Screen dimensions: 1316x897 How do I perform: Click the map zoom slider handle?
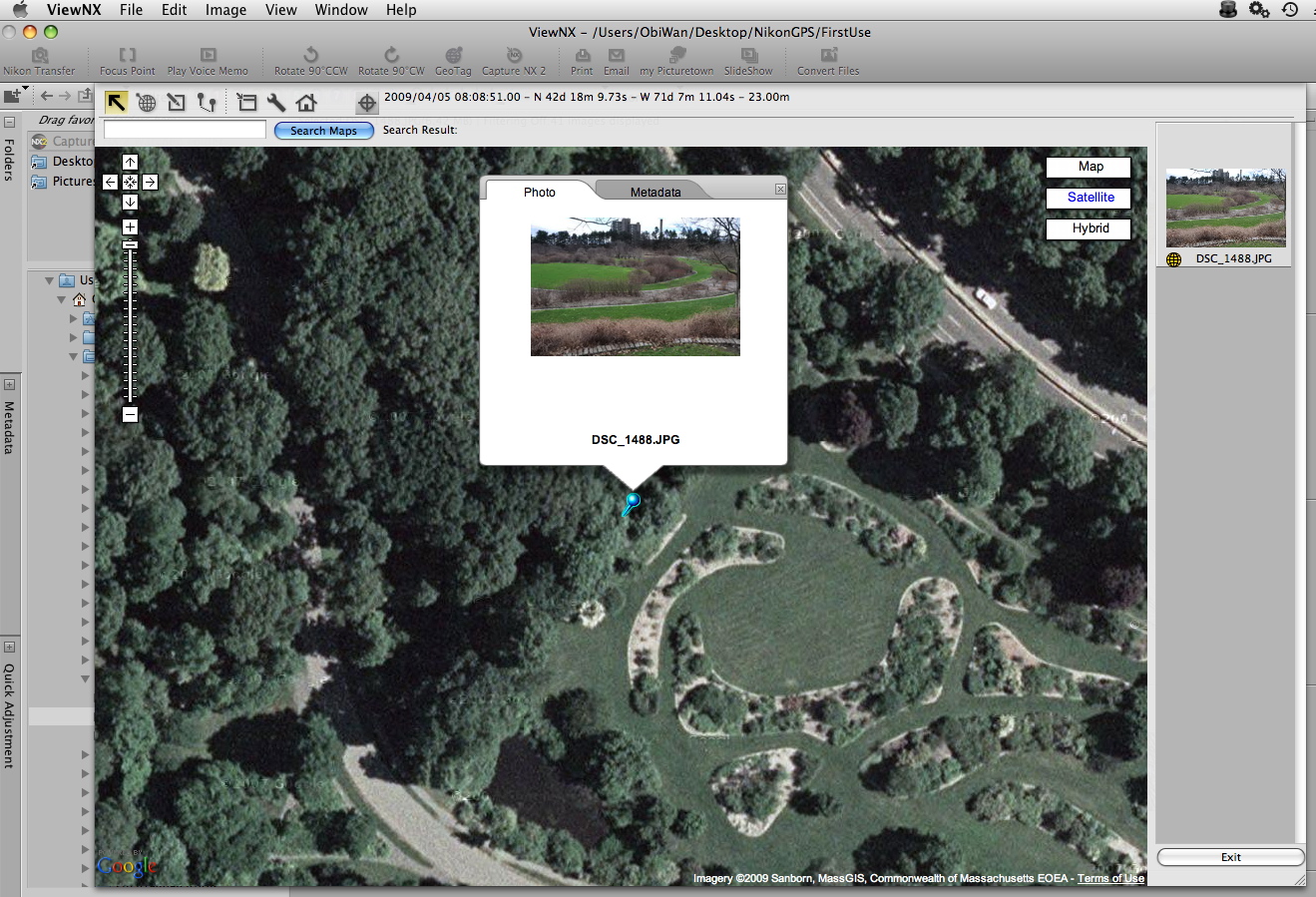pyautogui.click(x=130, y=244)
